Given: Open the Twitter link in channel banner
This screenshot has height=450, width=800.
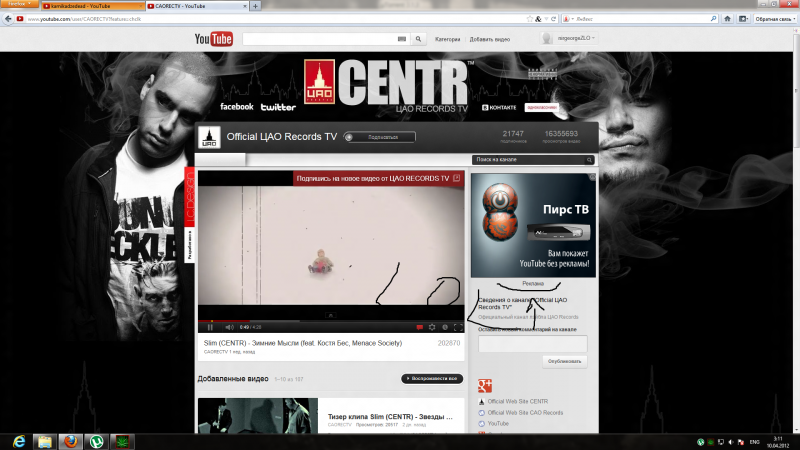Looking at the screenshot, I should point(278,106).
